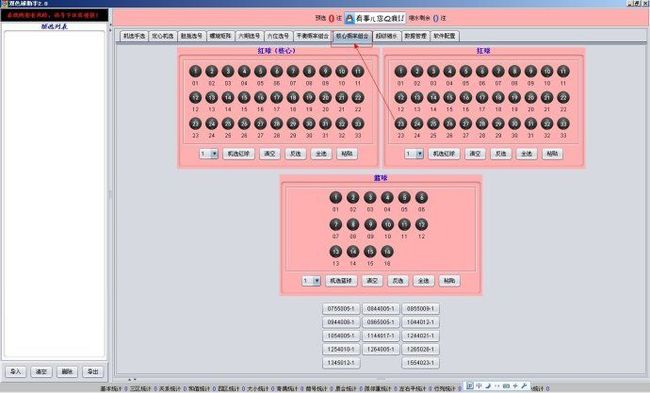Screen dimensions: 650x393
Task: Open count dropdown in the right 红球 panel
Action: (x=414, y=154)
